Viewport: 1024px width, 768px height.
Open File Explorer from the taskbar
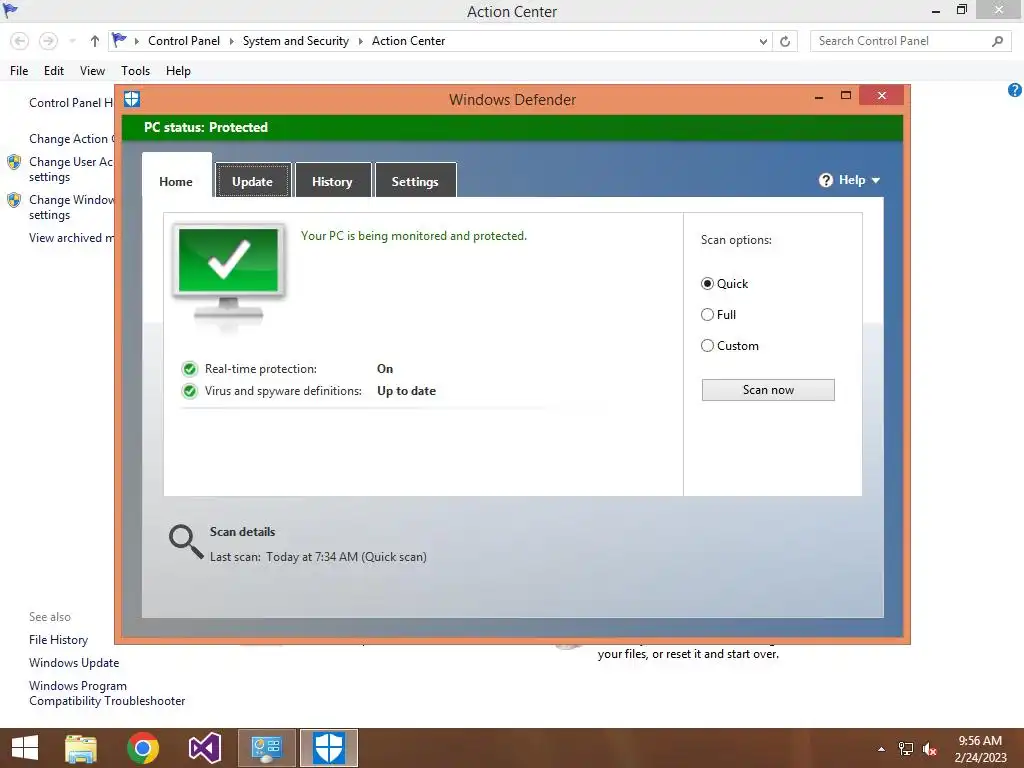(x=81, y=748)
